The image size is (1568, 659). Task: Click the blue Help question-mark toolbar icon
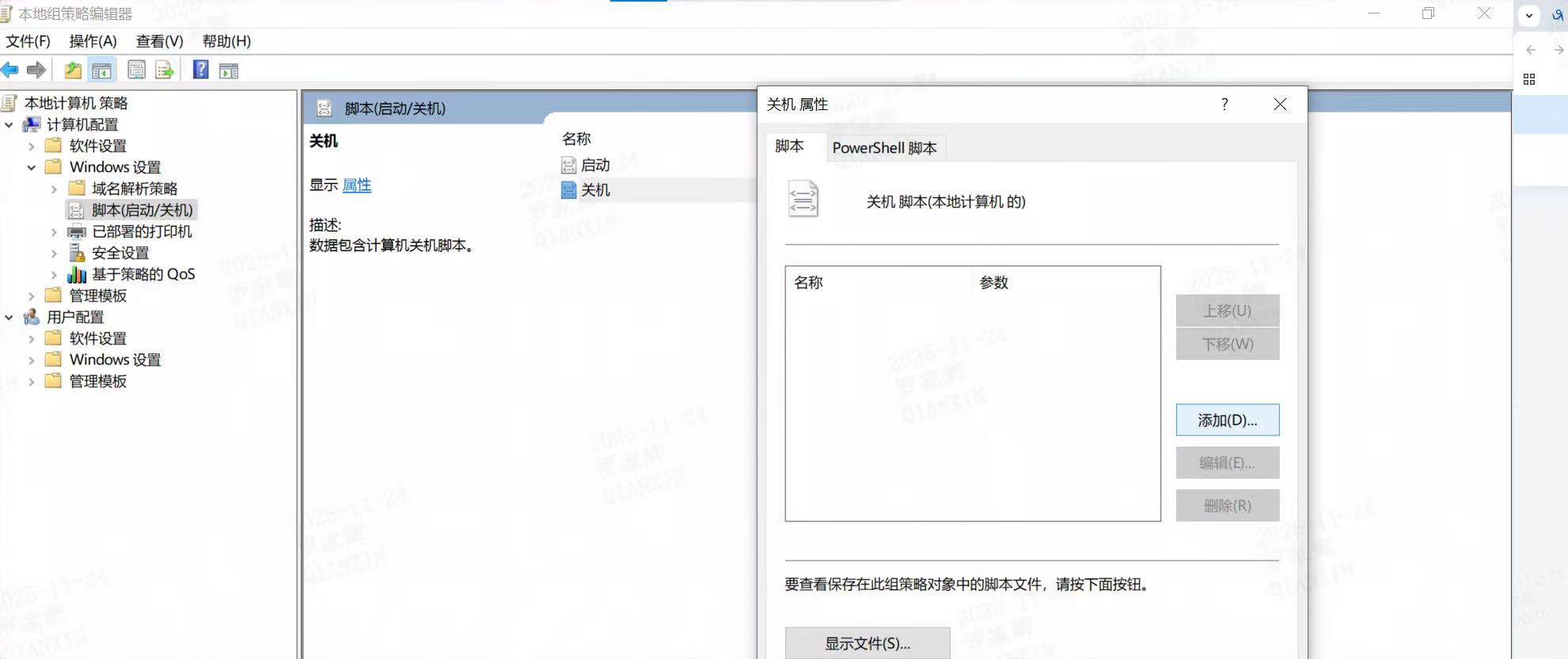[x=201, y=70]
